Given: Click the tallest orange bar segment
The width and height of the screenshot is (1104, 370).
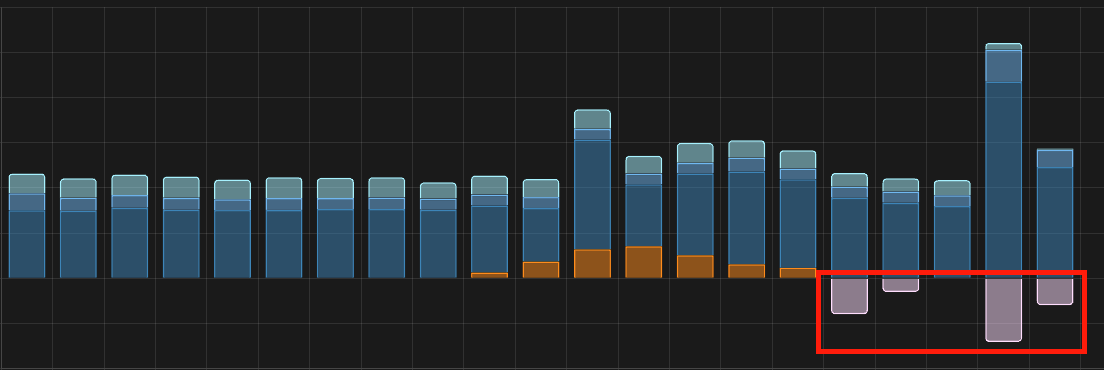Looking at the screenshot, I should coord(644,262).
